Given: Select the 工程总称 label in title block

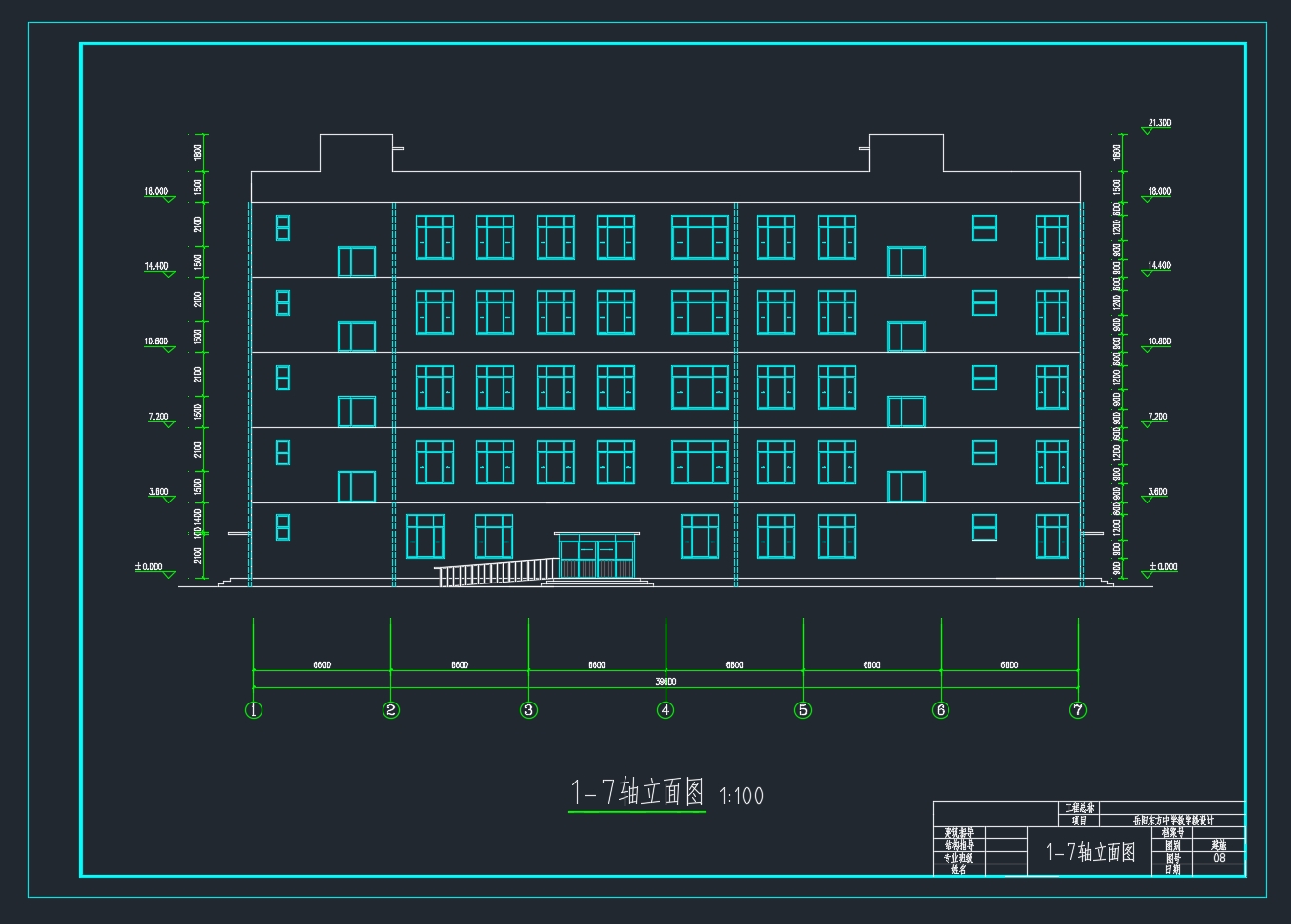Looking at the screenshot, I should pyautogui.click(x=1079, y=808).
